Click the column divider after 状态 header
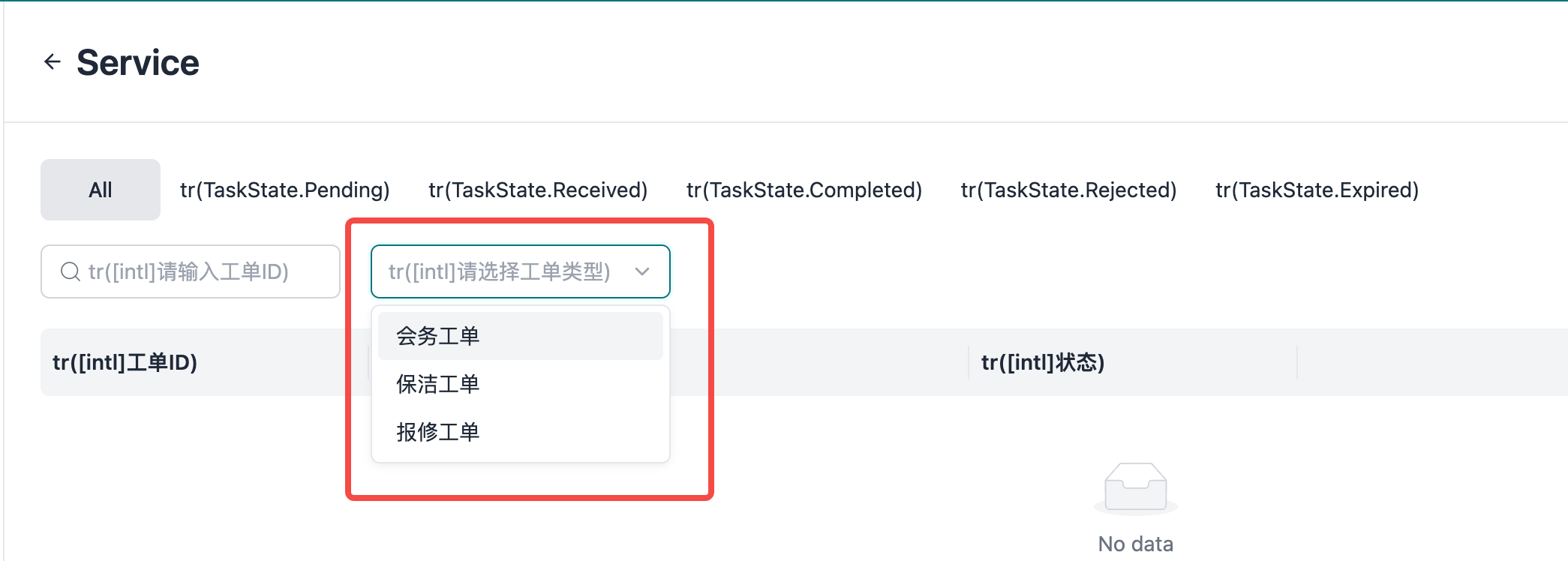 coord(1297,362)
